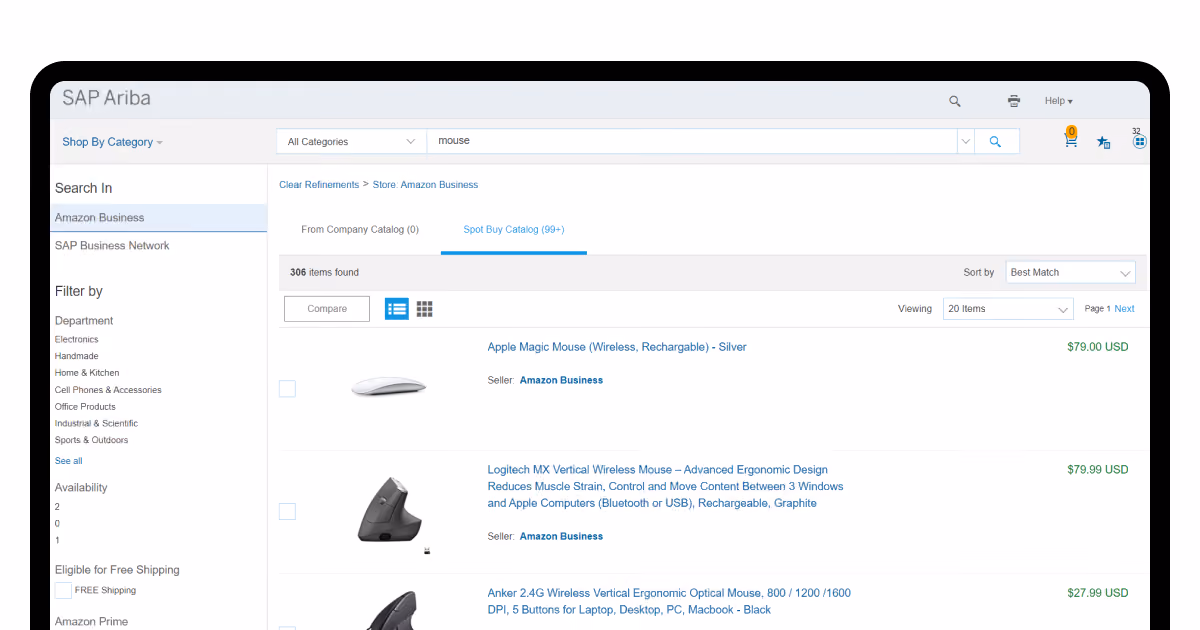Select Amazon Business under Search In

coord(159,218)
